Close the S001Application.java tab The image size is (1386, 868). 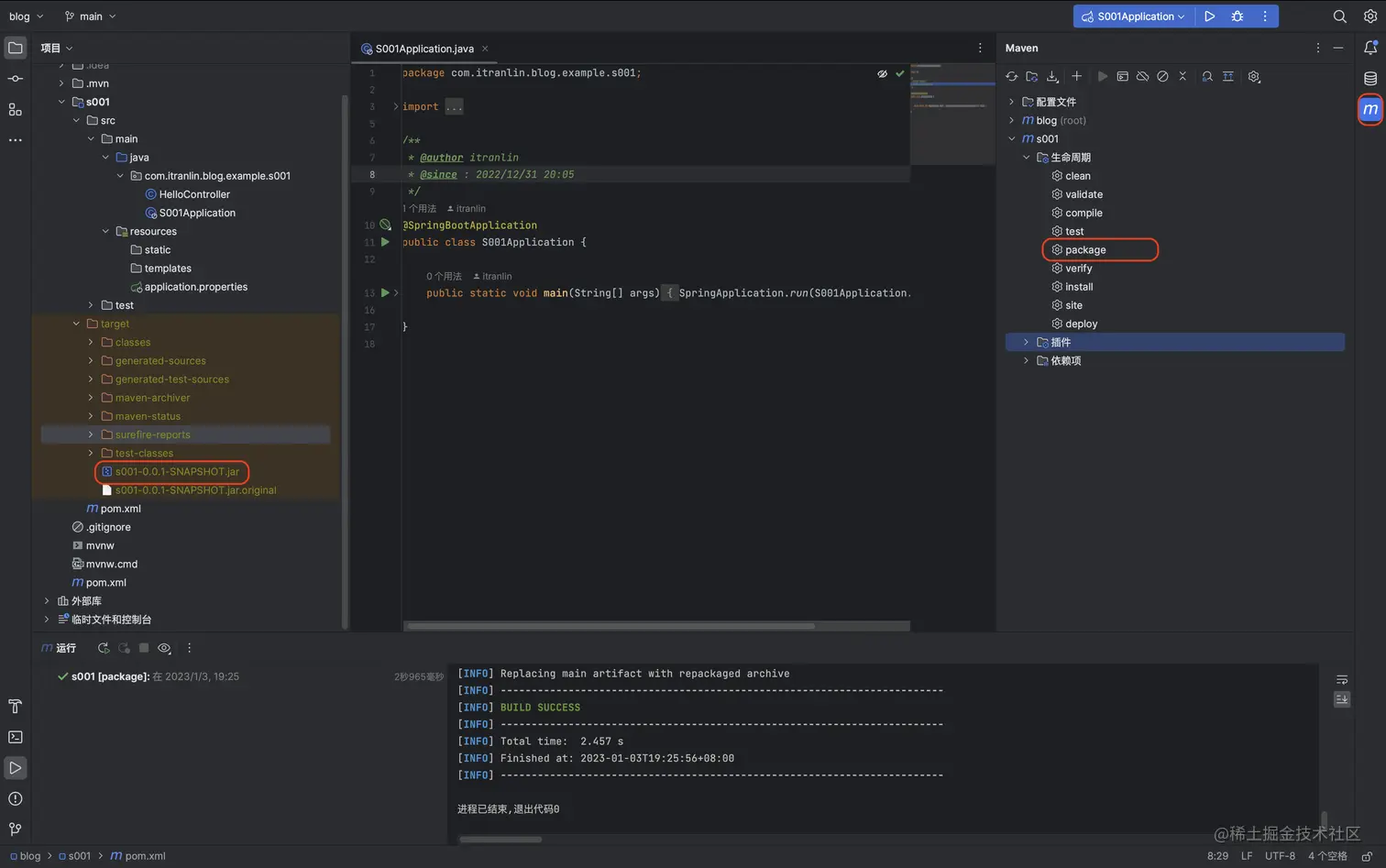(485, 49)
